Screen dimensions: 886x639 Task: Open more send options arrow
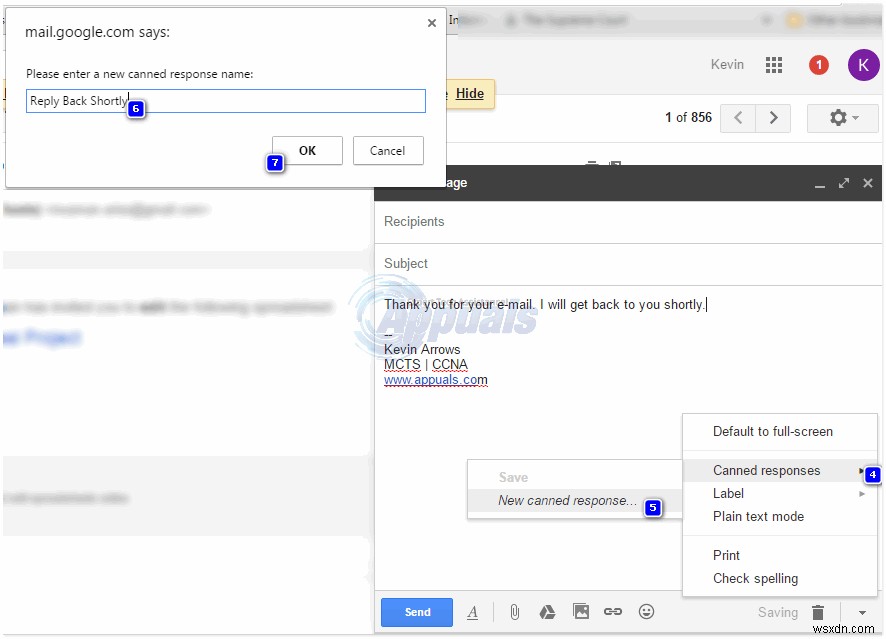tap(862, 611)
